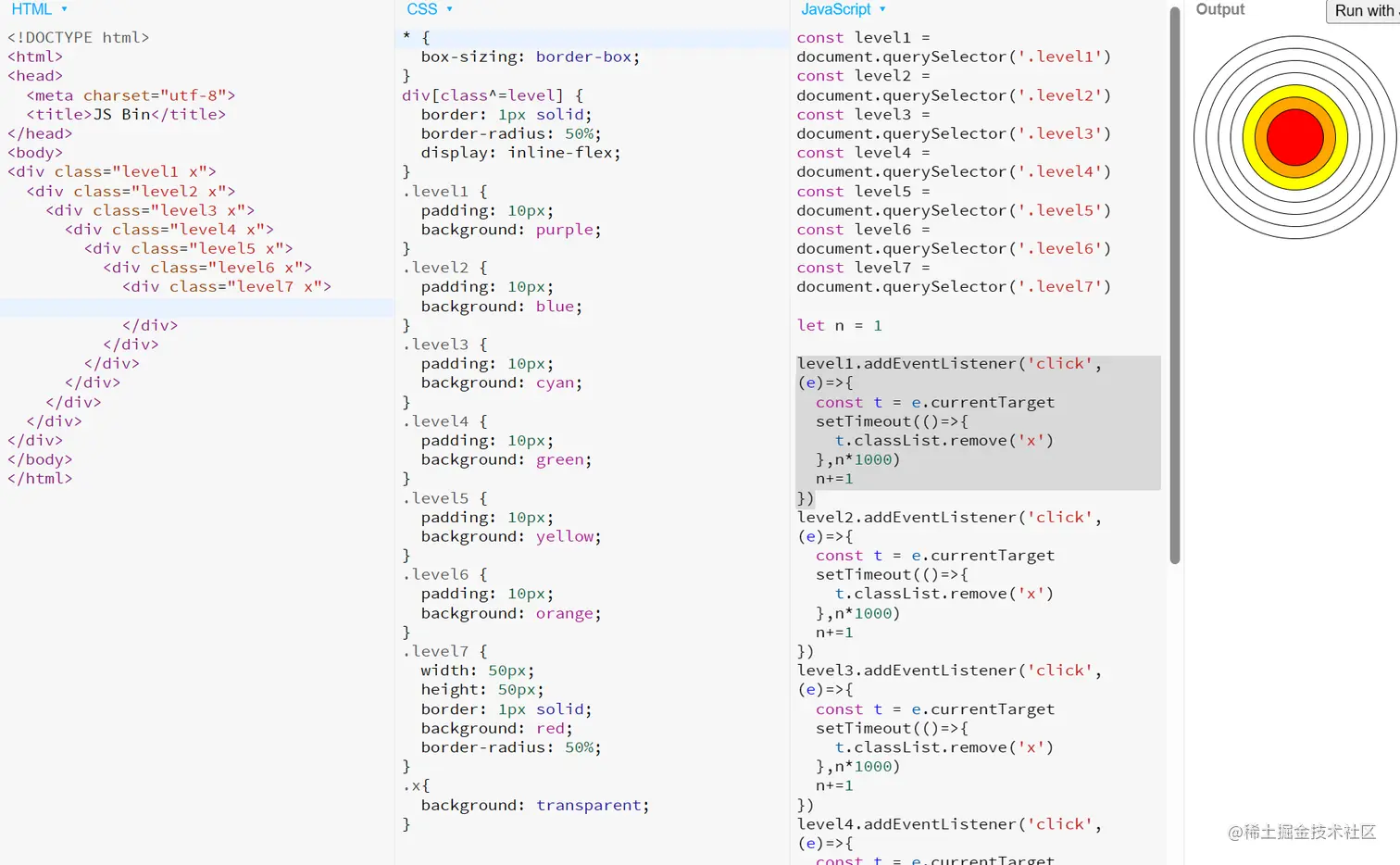
Task: Click the level1.addEventListener('click', line
Action: coord(950,363)
